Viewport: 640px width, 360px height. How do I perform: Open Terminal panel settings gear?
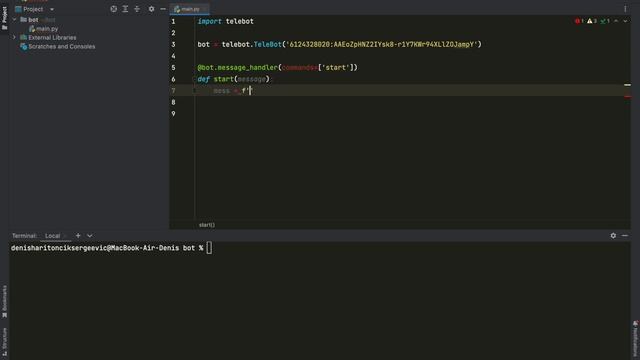pyautogui.click(x=613, y=236)
